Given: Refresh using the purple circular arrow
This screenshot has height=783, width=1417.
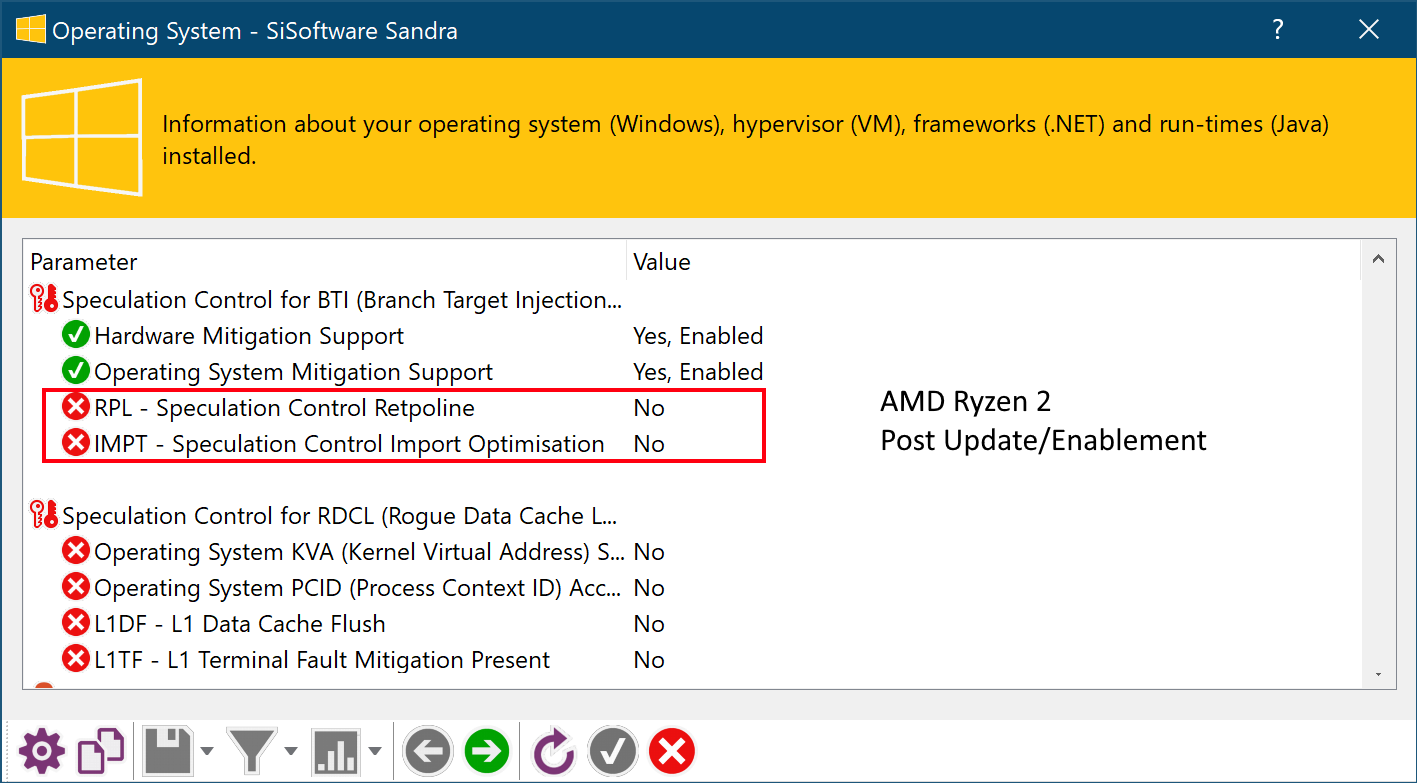Looking at the screenshot, I should 554,751.
